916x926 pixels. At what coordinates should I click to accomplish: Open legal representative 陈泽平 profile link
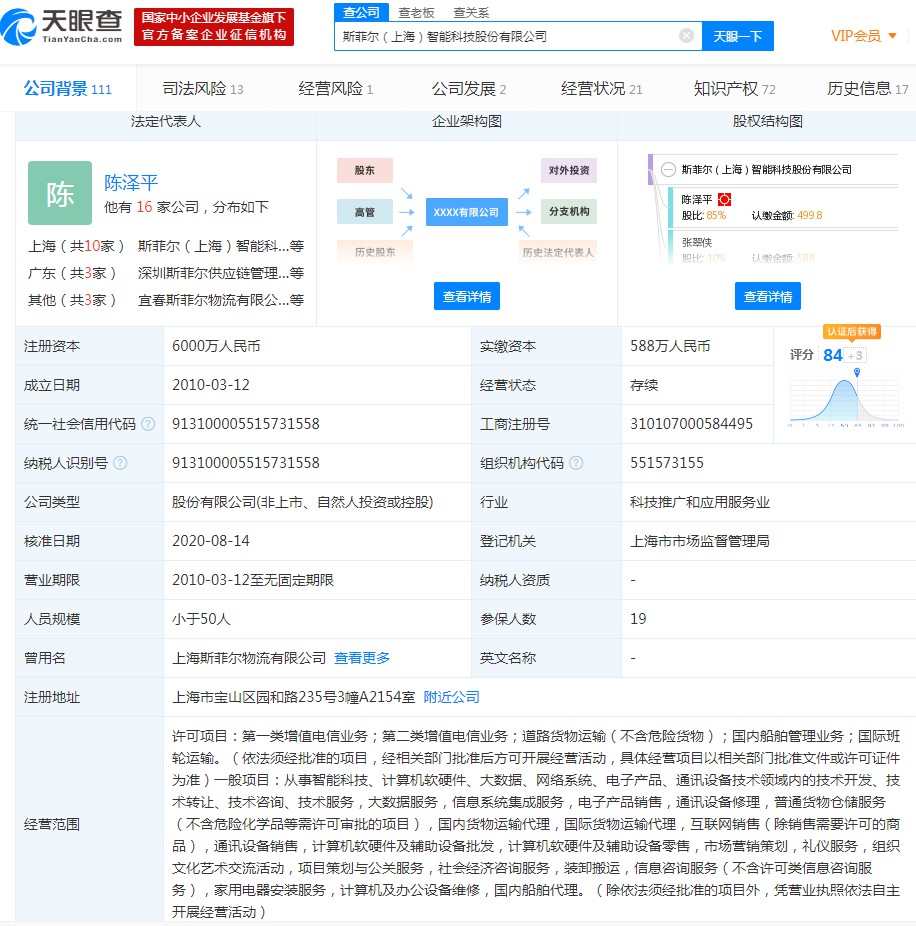click(131, 182)
